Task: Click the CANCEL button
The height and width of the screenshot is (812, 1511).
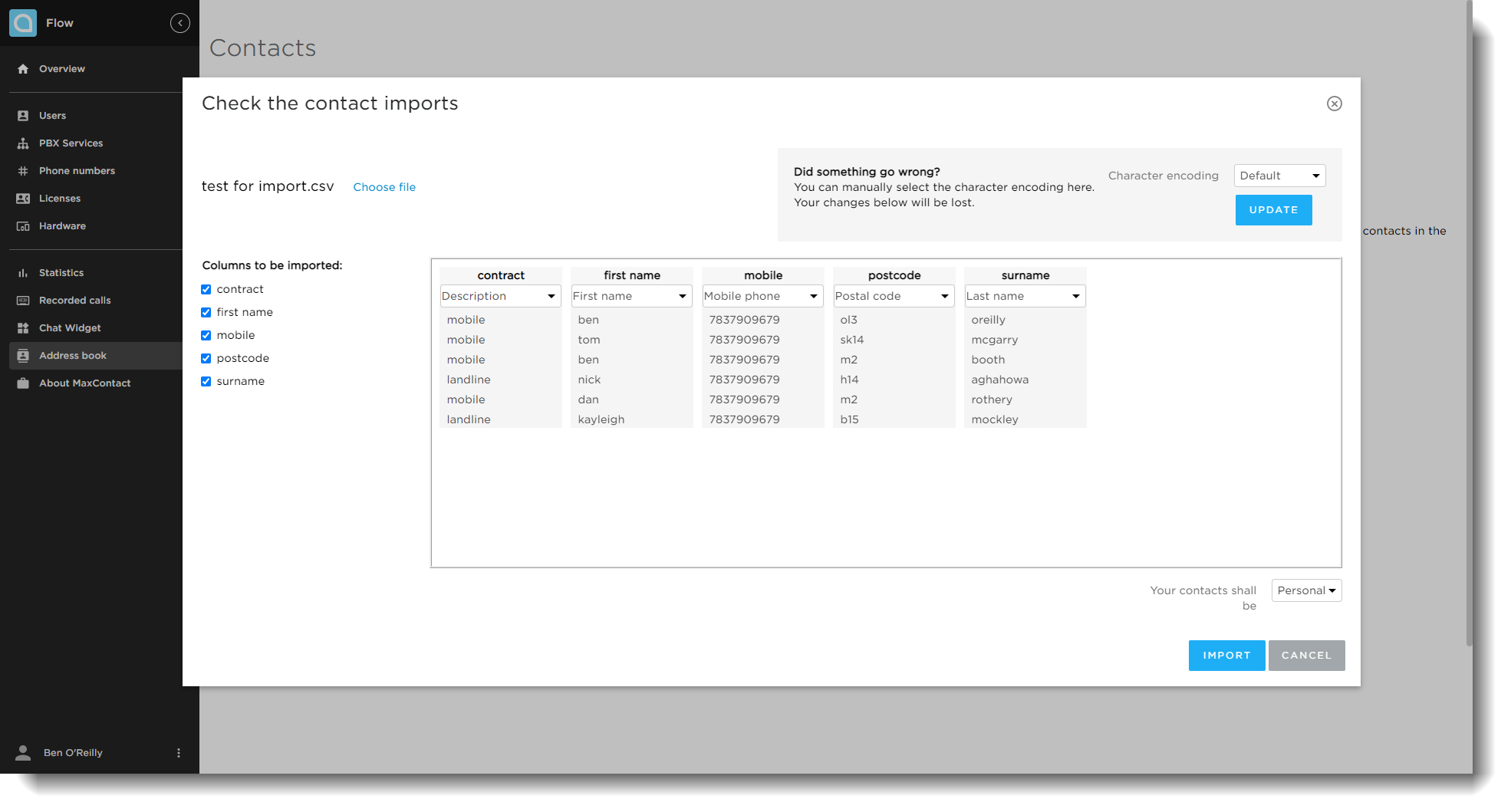Action: point(1306,656)
